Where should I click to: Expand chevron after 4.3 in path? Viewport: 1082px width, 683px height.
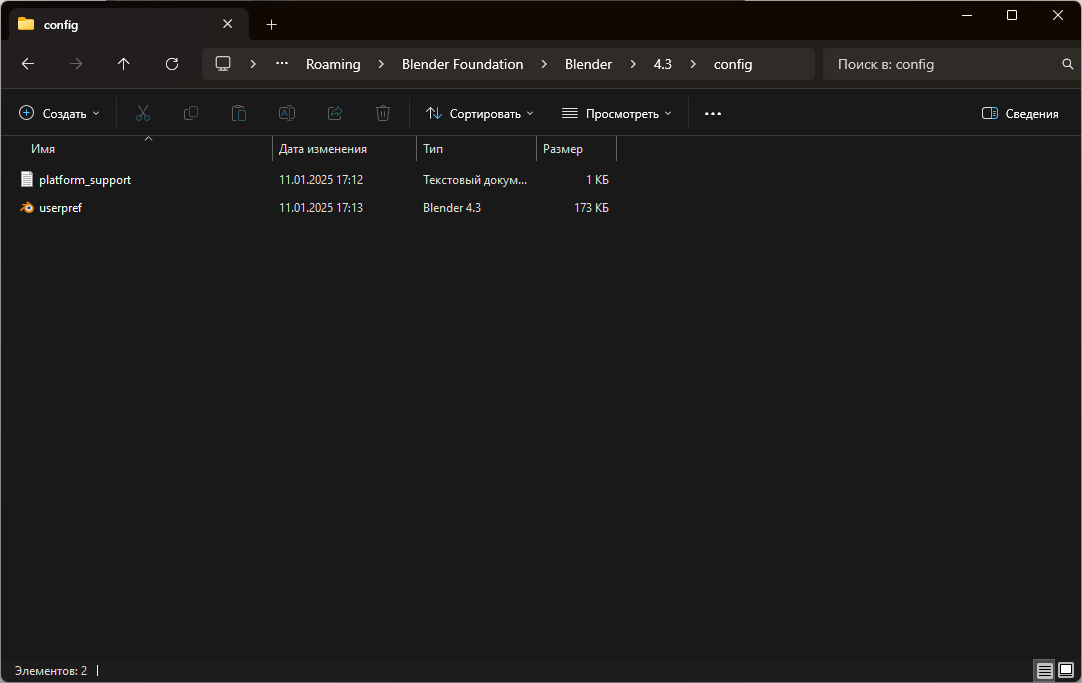click(693, 64)
